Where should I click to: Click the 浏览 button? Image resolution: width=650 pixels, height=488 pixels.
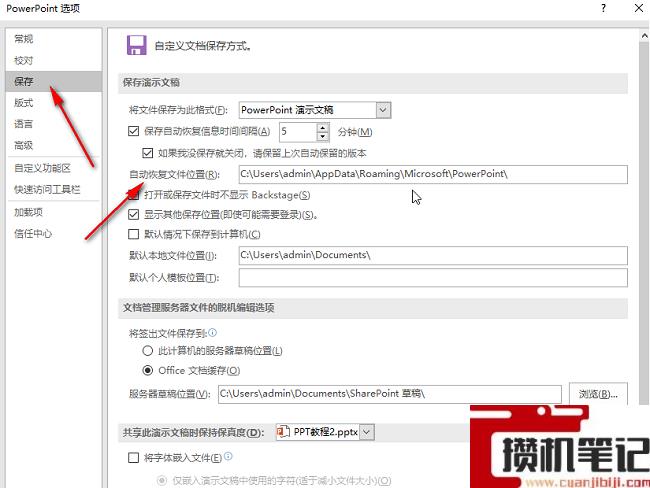click(598, 394)
